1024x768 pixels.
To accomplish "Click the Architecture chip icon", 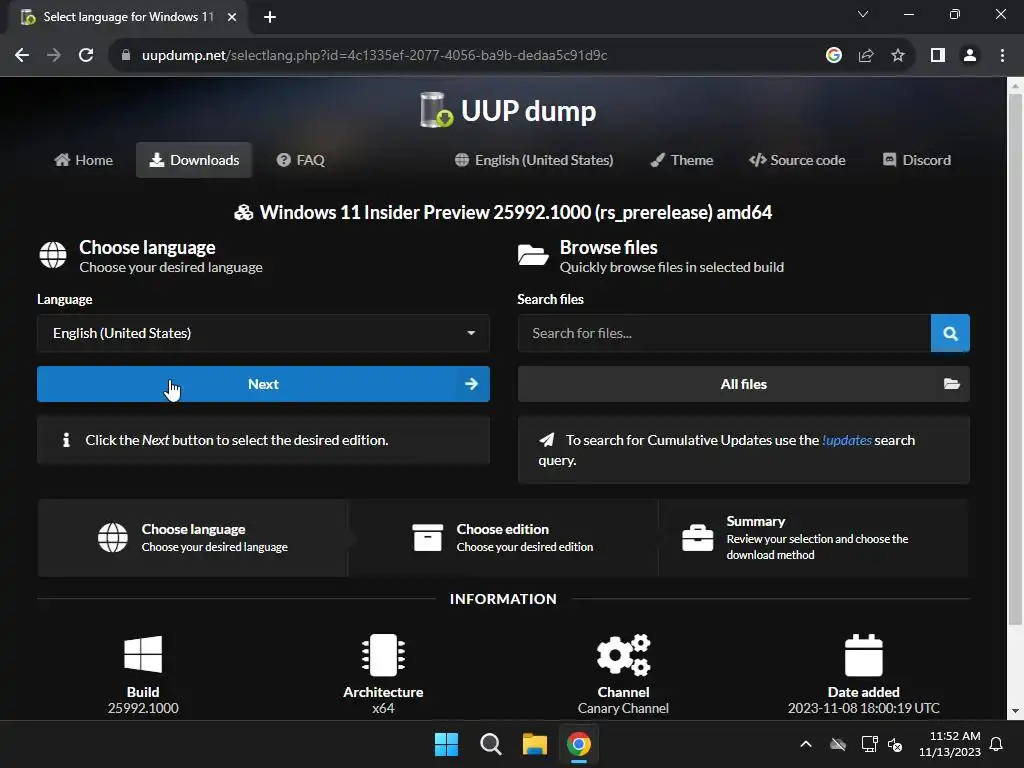I will point(383,654).
